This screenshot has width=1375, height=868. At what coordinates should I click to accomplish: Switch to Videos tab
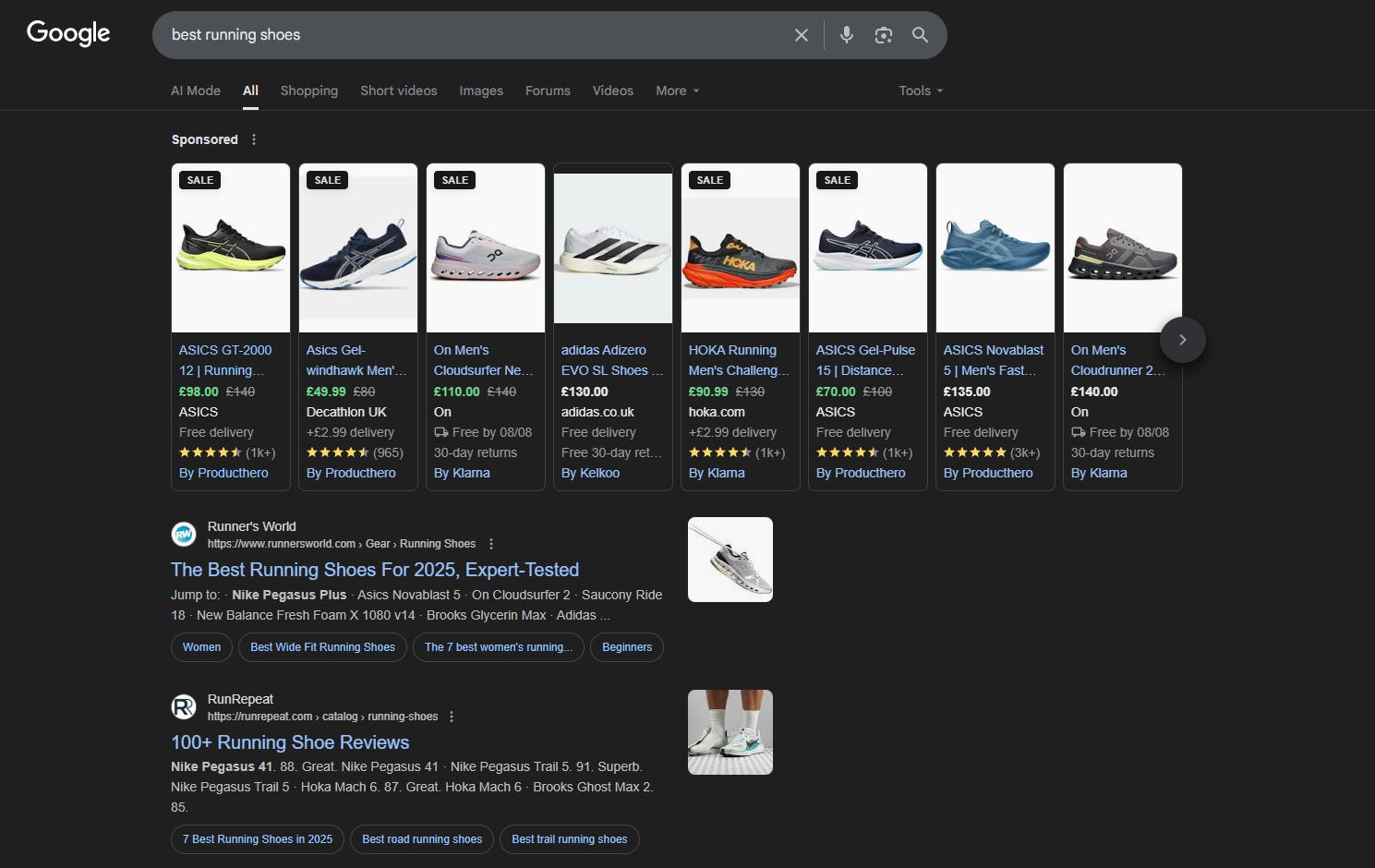point(613,90)
